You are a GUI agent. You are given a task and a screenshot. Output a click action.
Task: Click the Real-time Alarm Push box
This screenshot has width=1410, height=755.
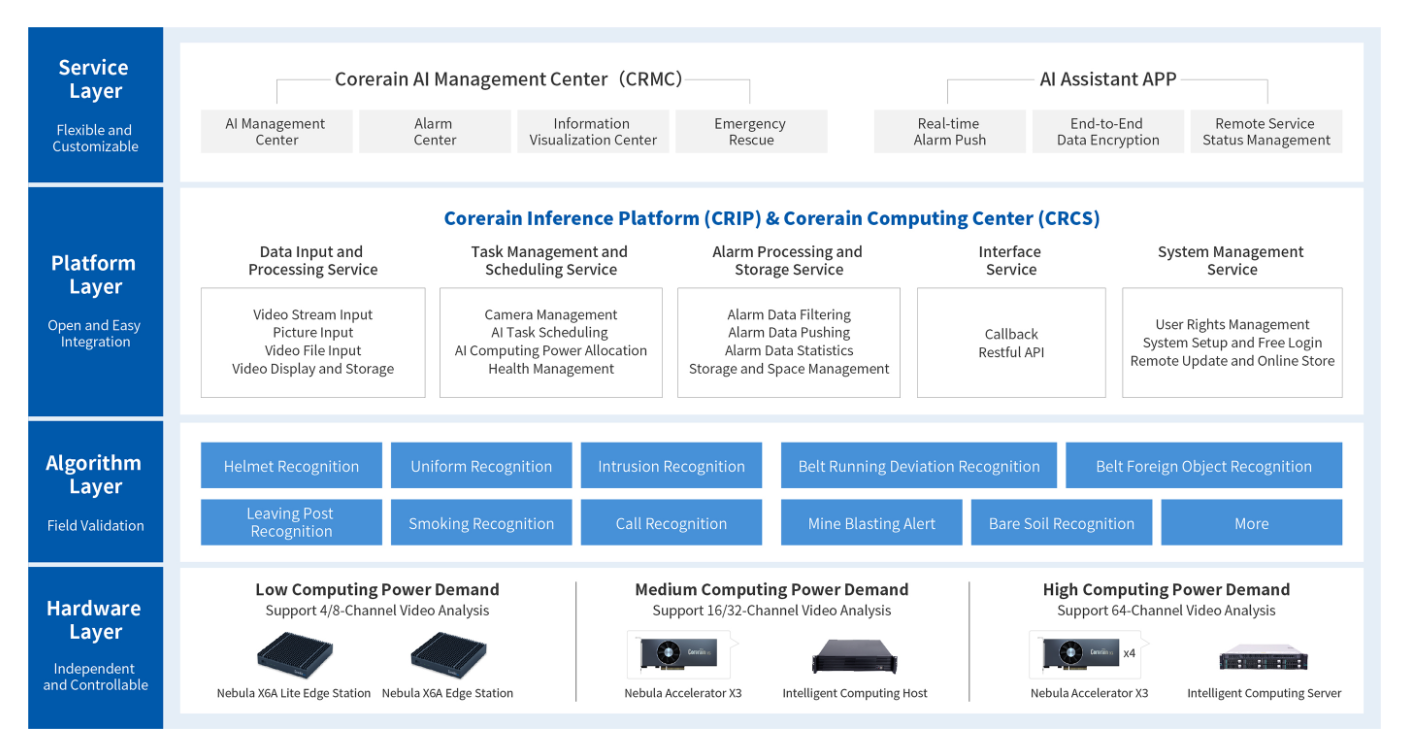pyautogui.click(x=950, y=131)
